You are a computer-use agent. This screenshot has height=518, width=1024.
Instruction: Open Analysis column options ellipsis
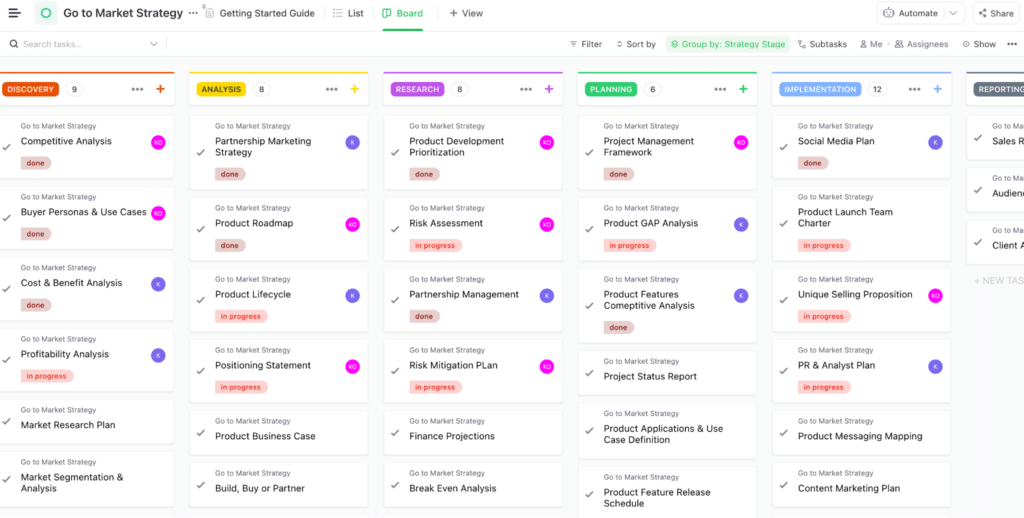[x=332, y=89]
